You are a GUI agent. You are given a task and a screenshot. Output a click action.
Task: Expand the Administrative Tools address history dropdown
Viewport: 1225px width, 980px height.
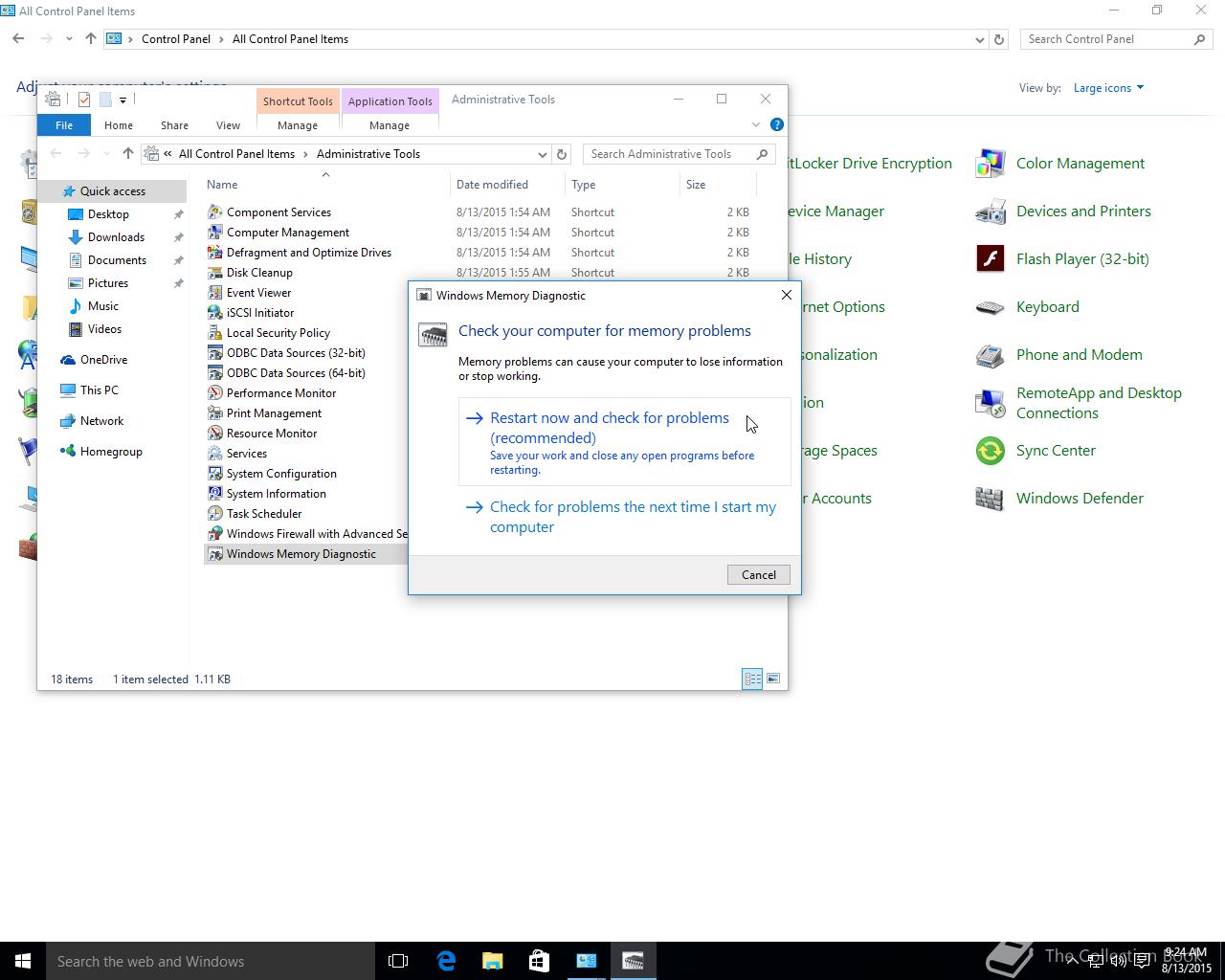(x=543, y=154)
